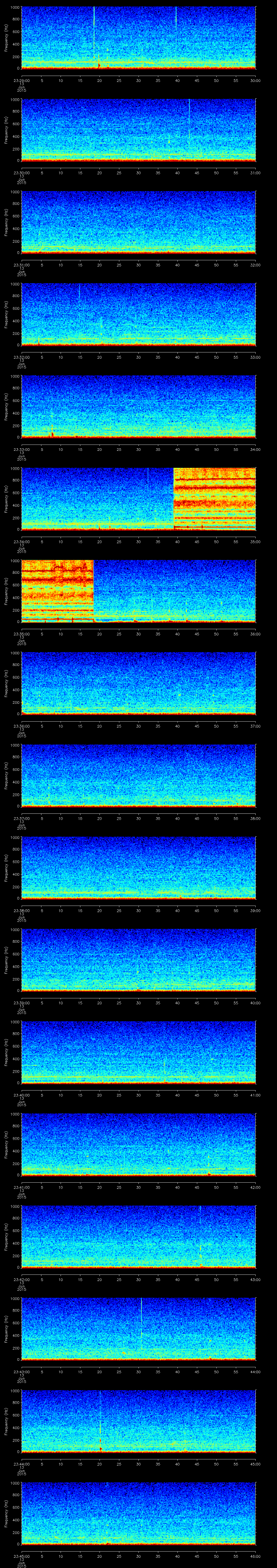Screen dimensions: 277x1568
Task: Click the 36:00 end time label
Action: 255,634
